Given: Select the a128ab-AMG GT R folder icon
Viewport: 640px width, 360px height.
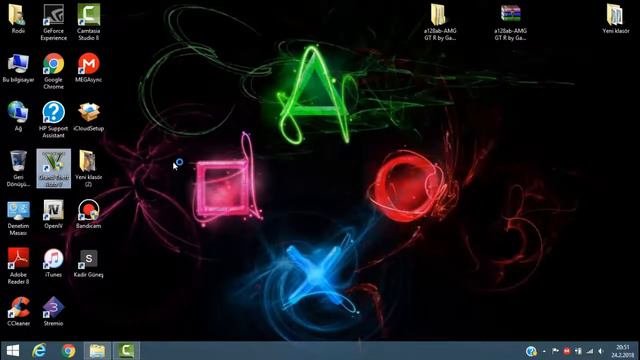Looking at the screenshot, I should click(440, 22).
